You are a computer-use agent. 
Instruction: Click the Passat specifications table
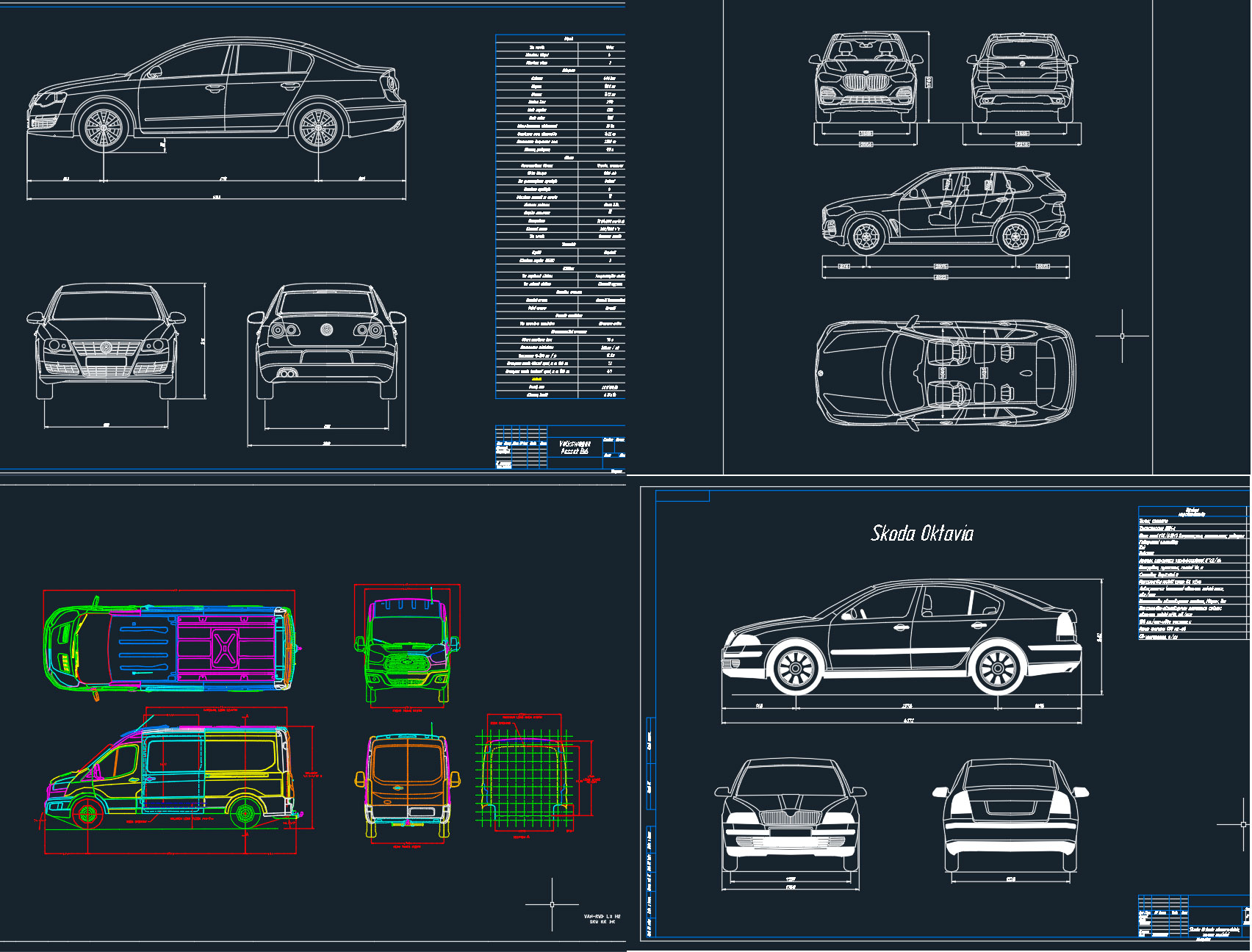561,217
